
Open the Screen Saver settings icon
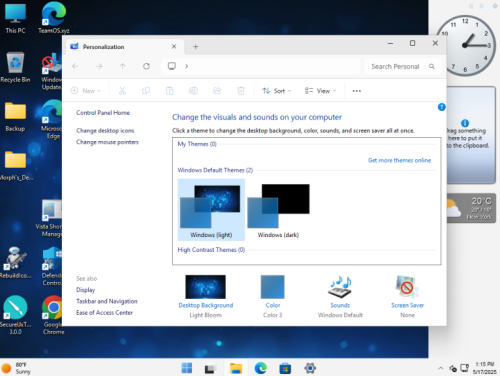coord(407,287)
